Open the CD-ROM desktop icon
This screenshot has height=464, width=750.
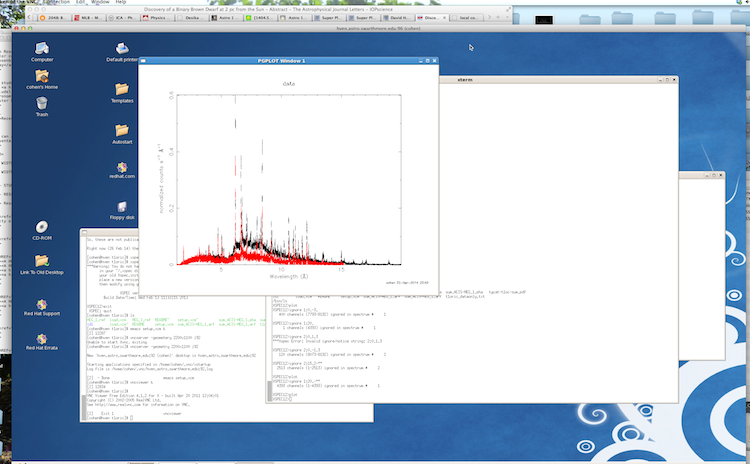(42, 228)
